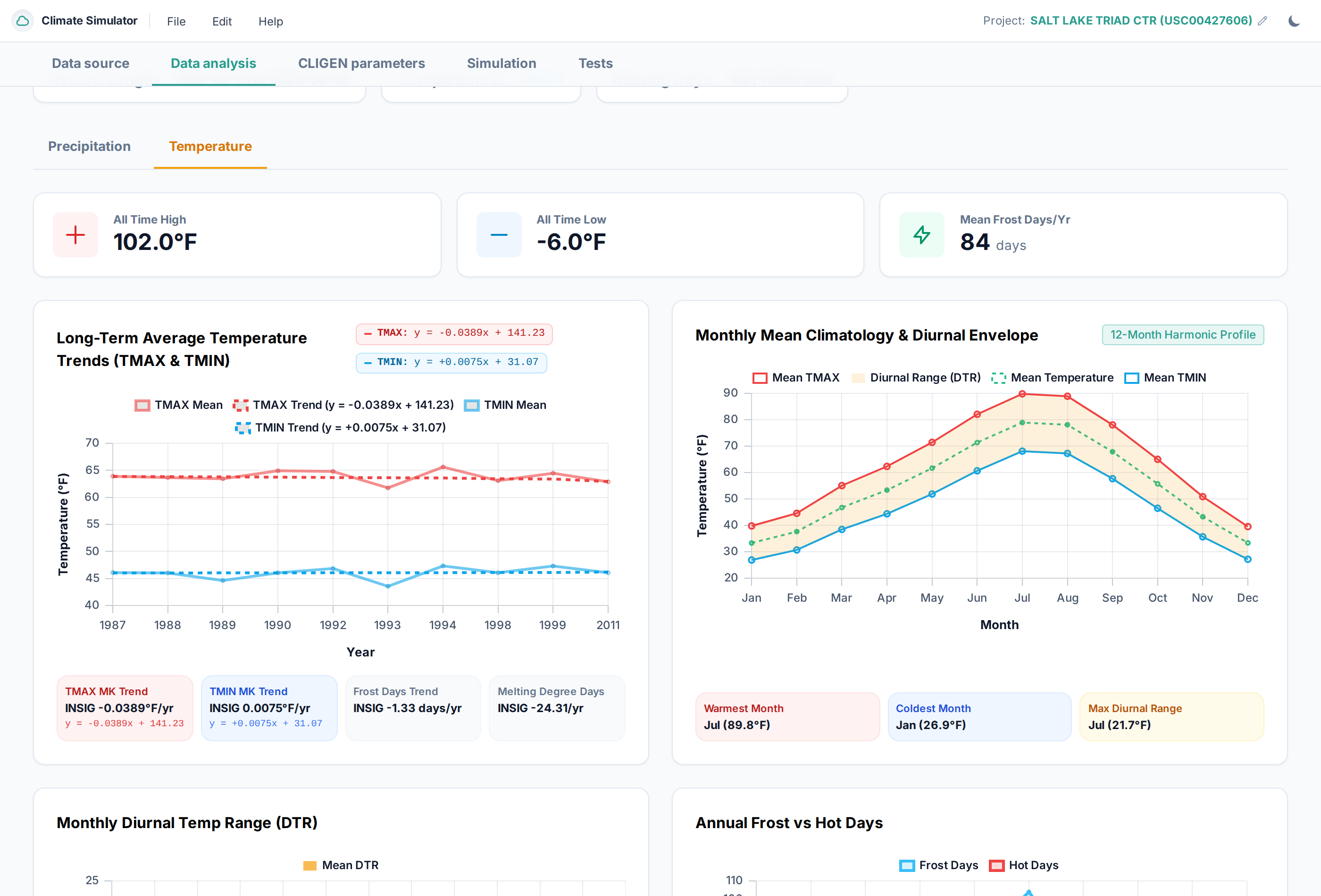
Task: Toggle the TMAX Mean legend series
Action: pyautogui.click(x=178, y=405)
